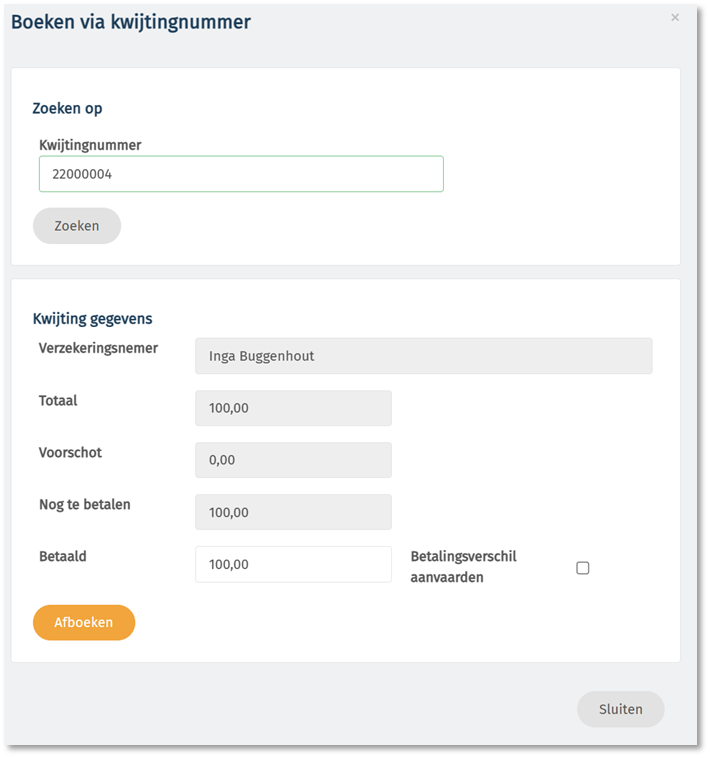Tick the Betalingsverschil aanvaarden checkbox
The height and width of the screenshot is (758, 710).
pyautogui.click(x=582, y=568)
